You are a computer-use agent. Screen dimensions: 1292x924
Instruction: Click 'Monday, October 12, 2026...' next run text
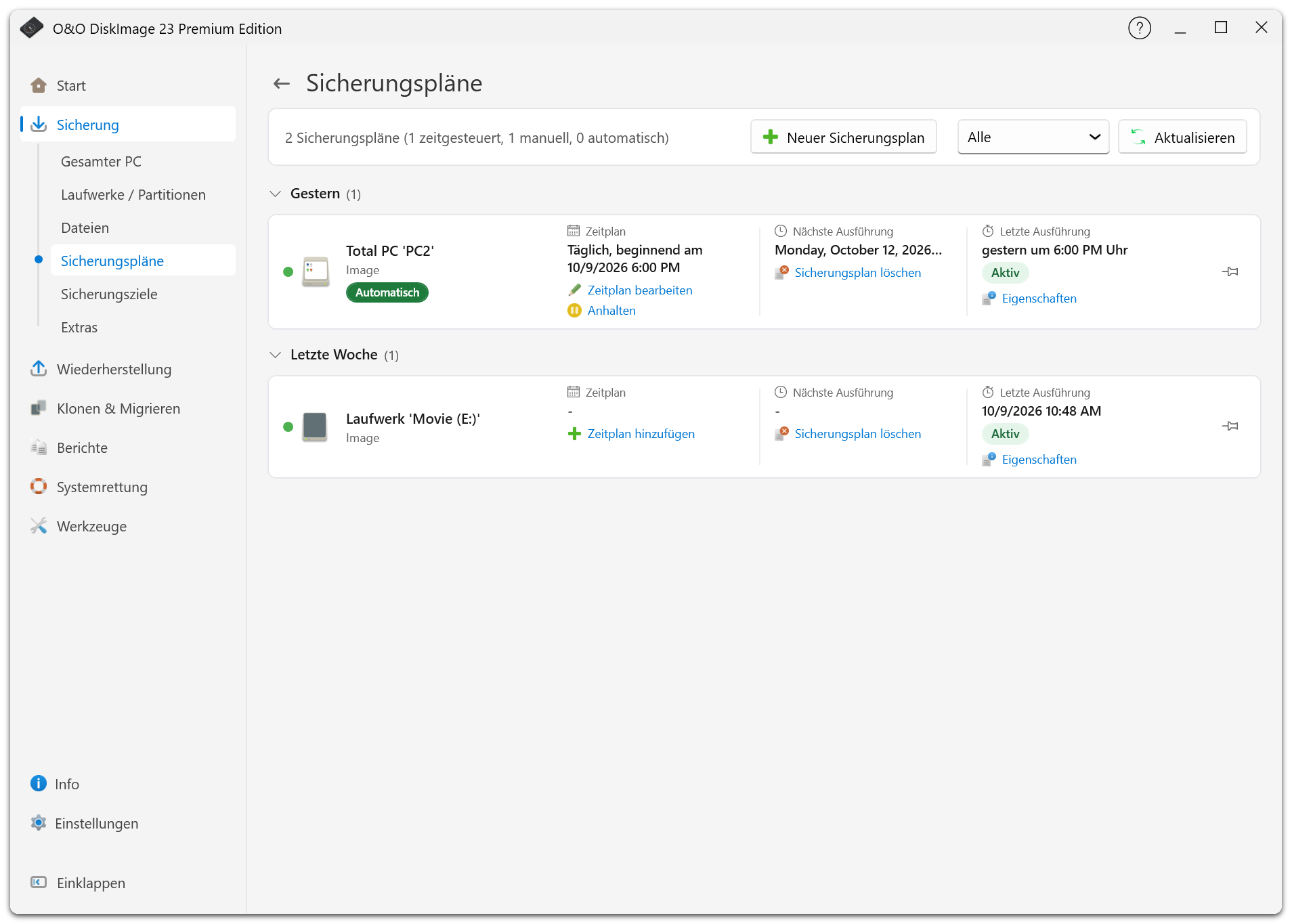coord(858,250)
